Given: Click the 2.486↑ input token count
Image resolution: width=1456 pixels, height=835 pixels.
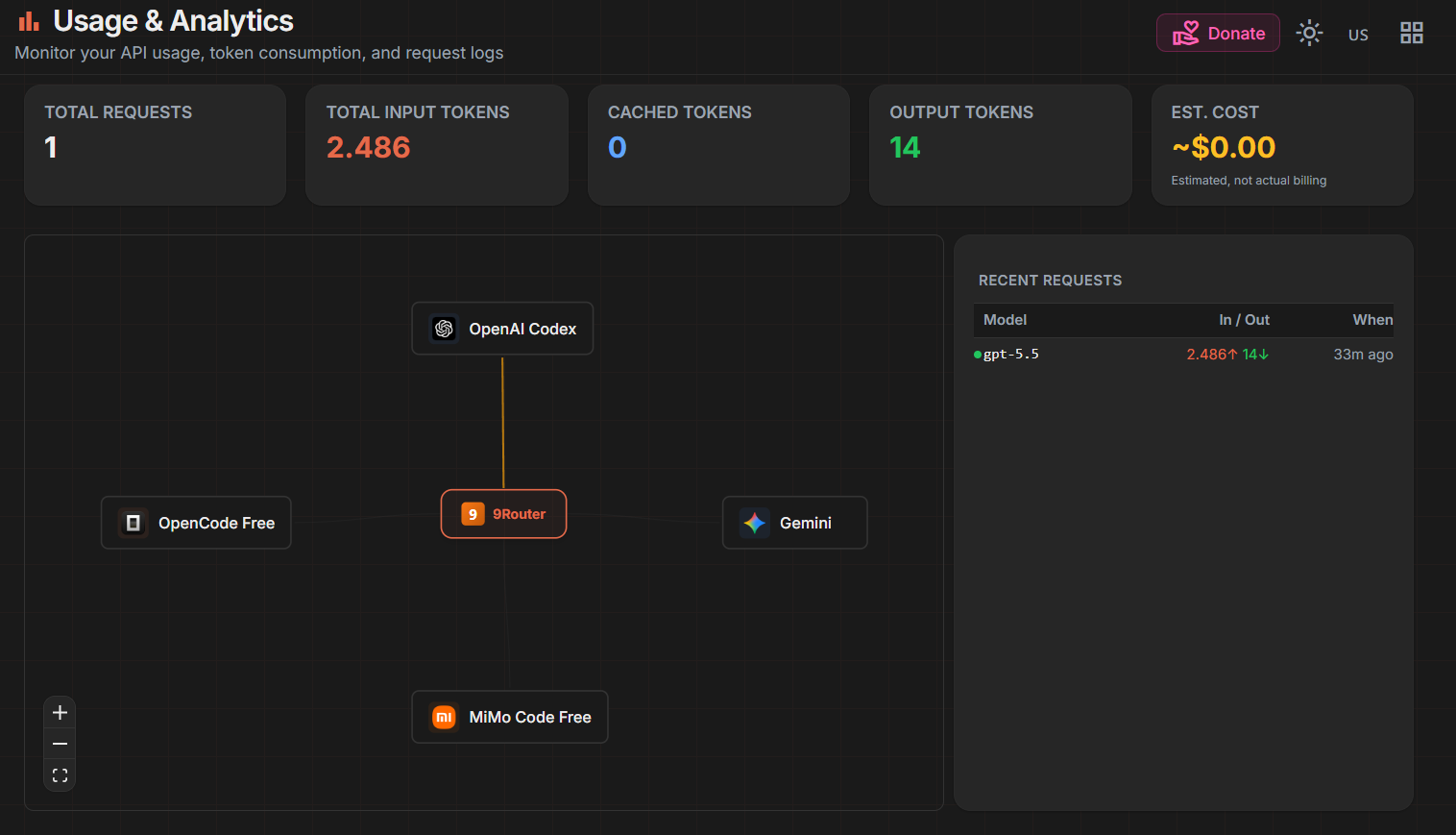Looking at the screenshot, I should (1212, 355).
